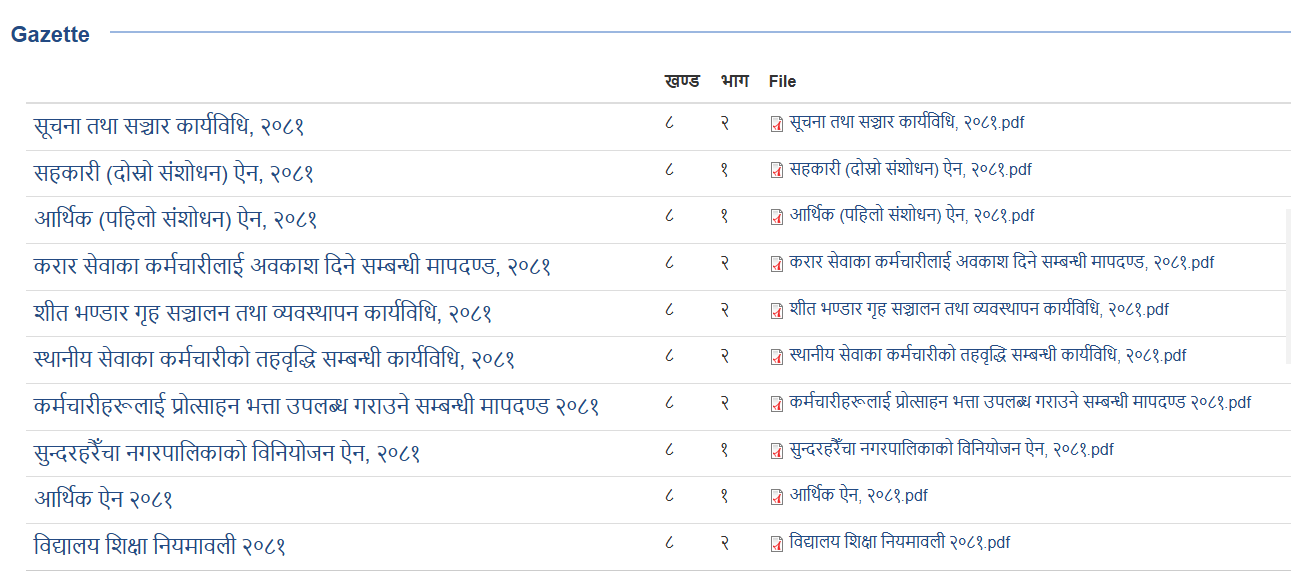Click the Gazette section heading

coord(50,35)
